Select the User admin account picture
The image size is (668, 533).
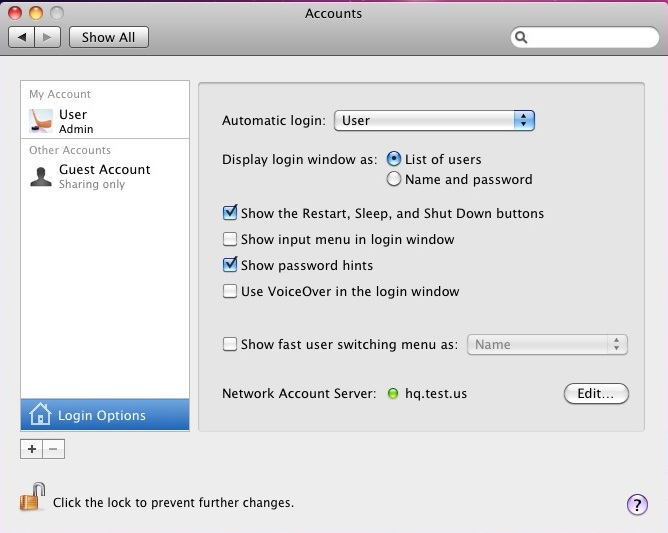41,121
